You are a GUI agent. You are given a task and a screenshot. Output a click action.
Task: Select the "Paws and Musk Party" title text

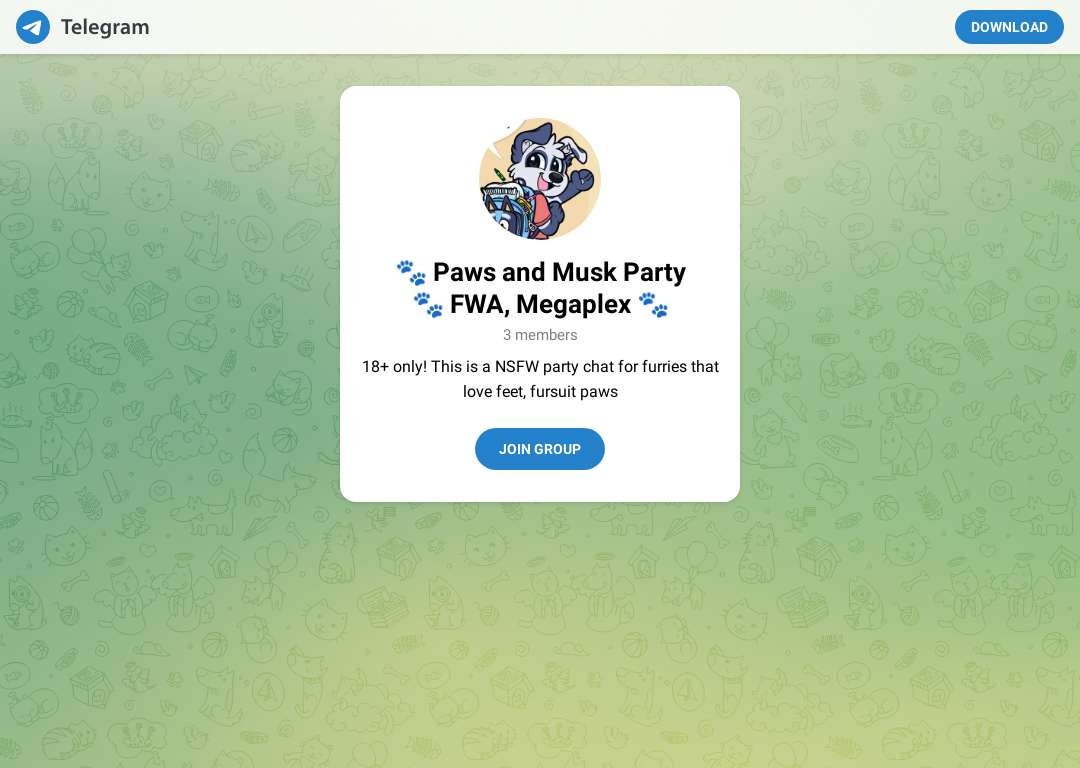[x=559, y=272]
